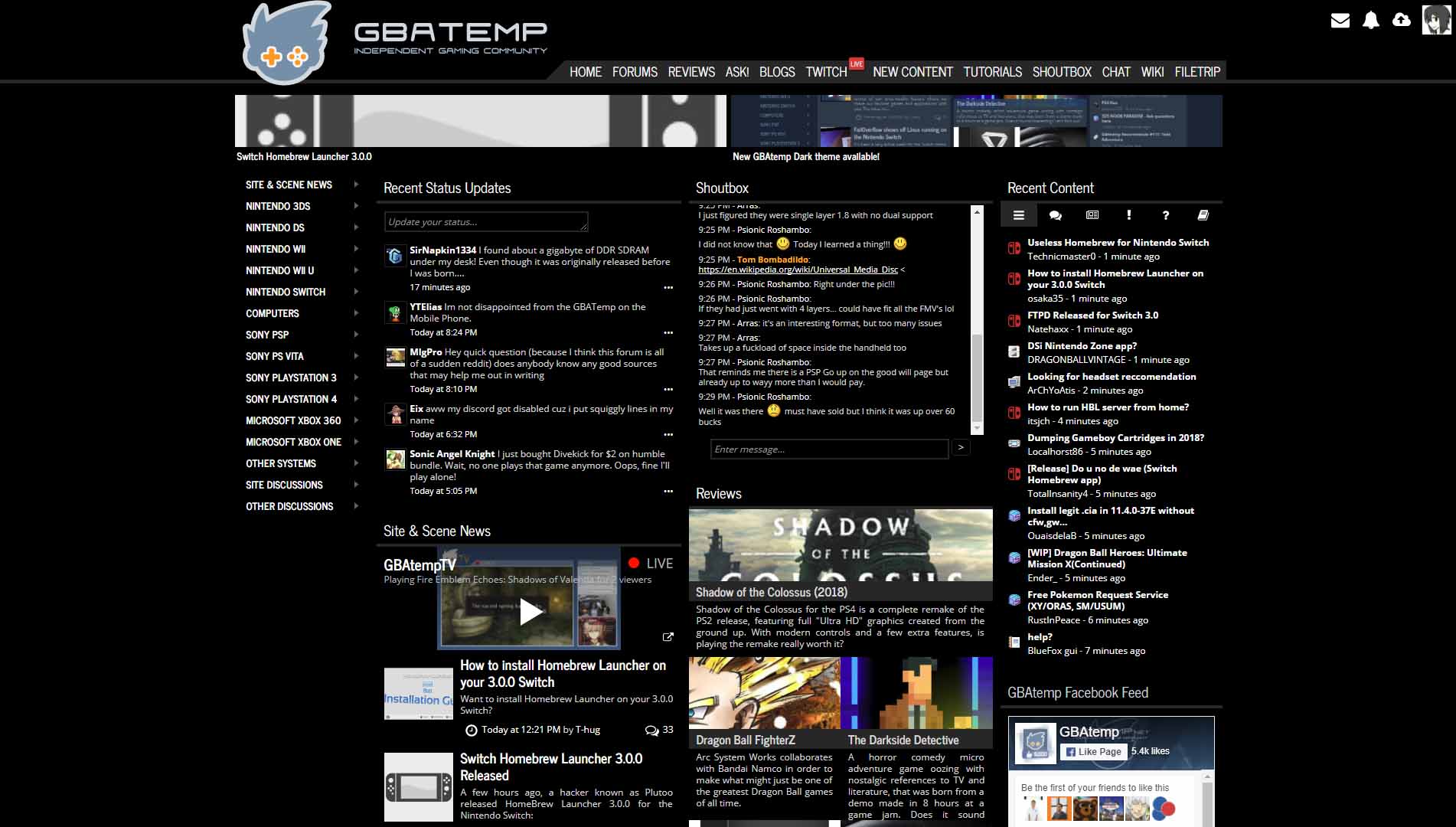
Task: Select the news filter icon in Recent Content
Action: 1092,216
